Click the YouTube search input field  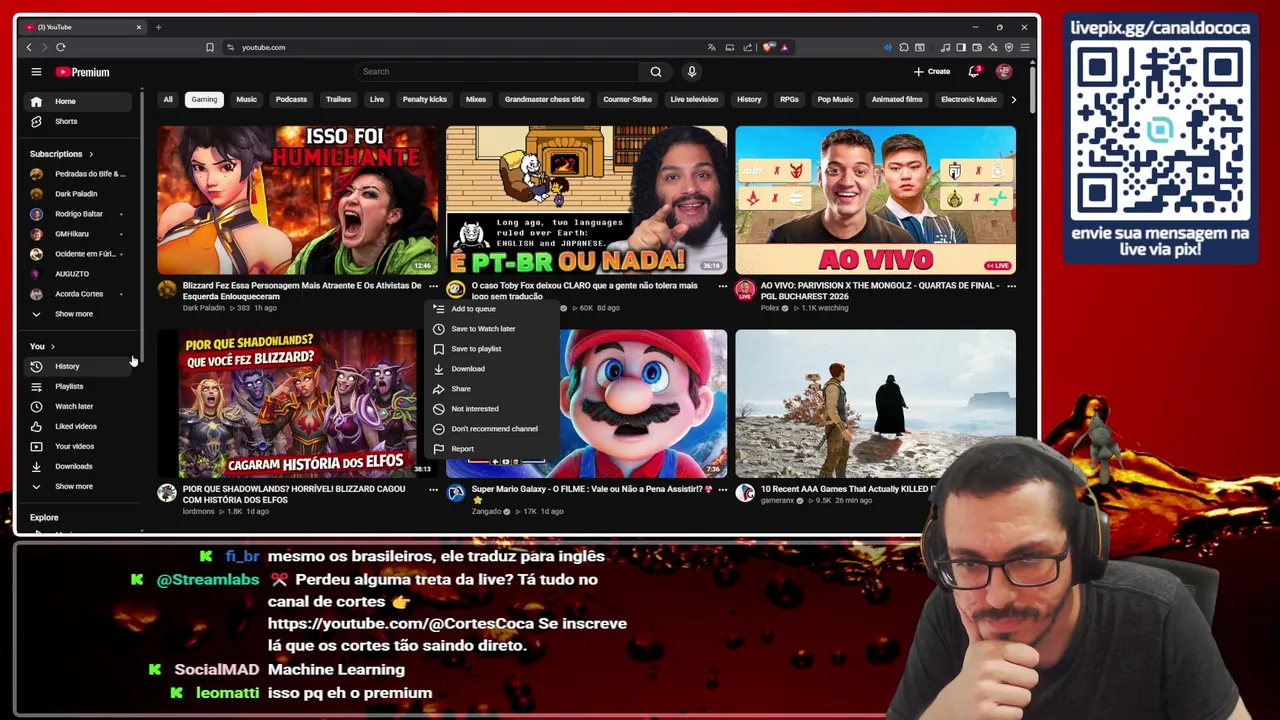pos(497,72)
